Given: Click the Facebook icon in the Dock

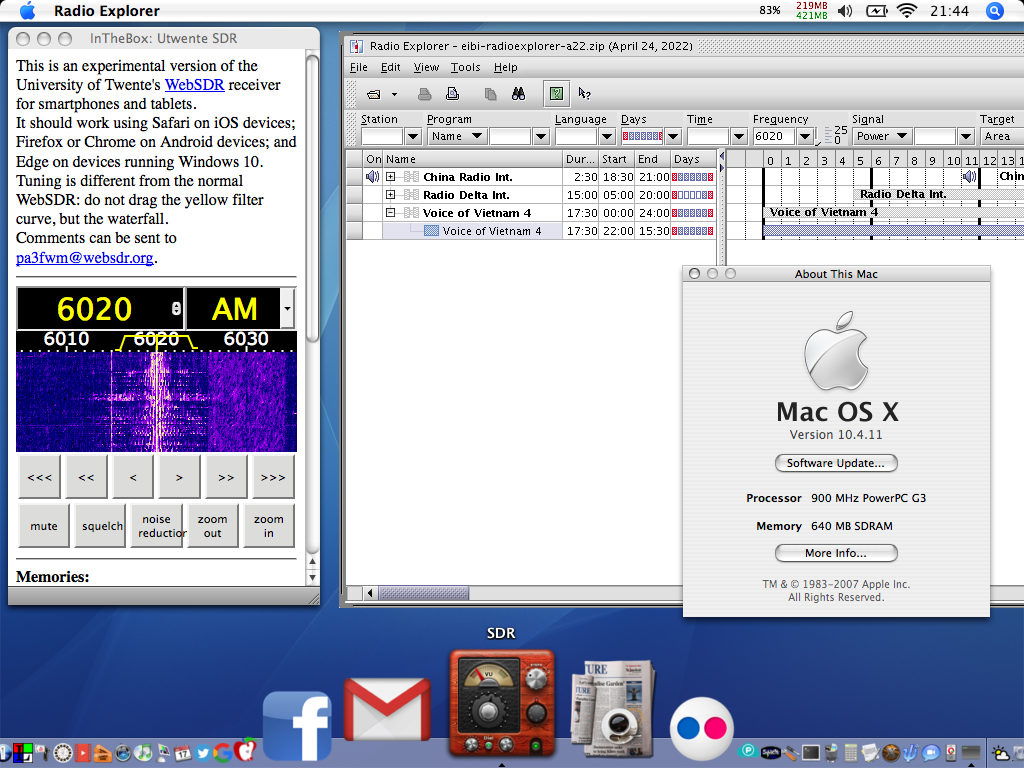Looking at the screenshot, I should pos(297,725).
